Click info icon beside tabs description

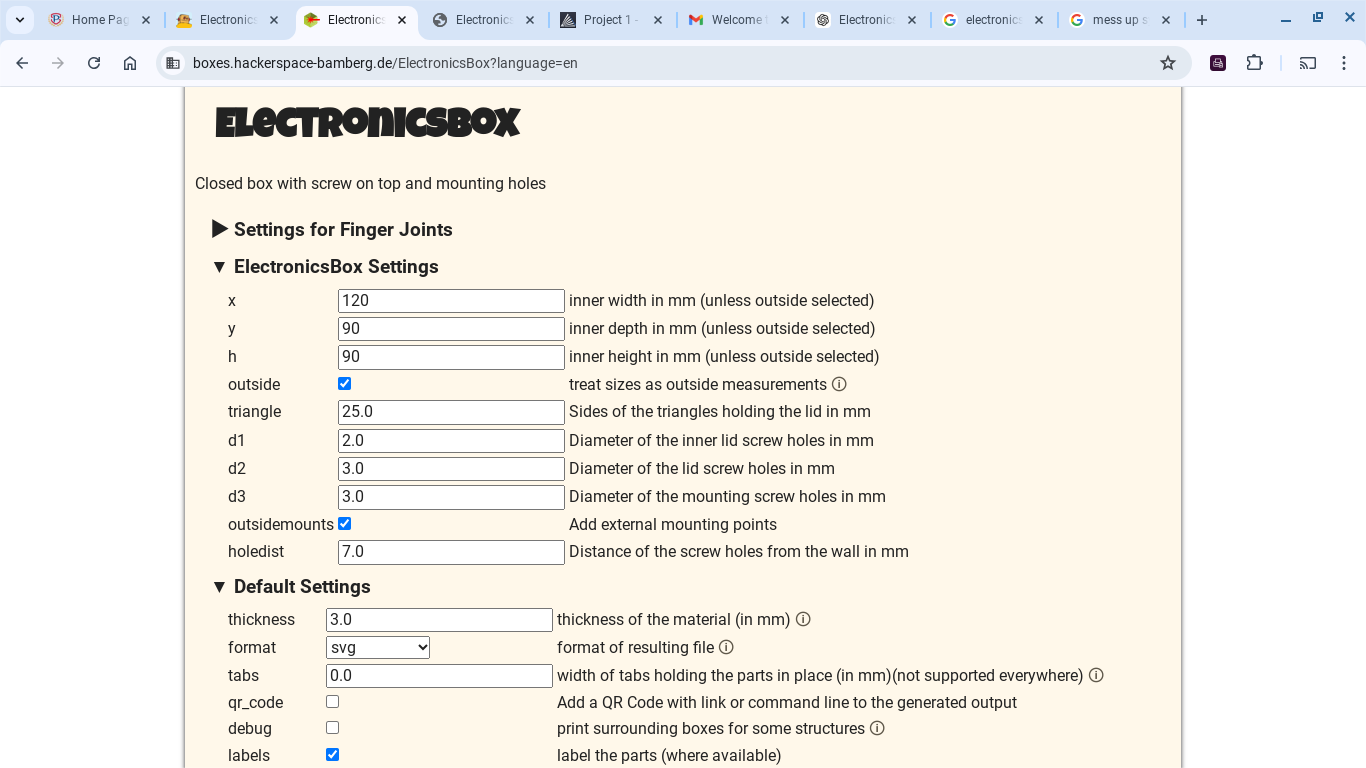[x=1096, y=675]
